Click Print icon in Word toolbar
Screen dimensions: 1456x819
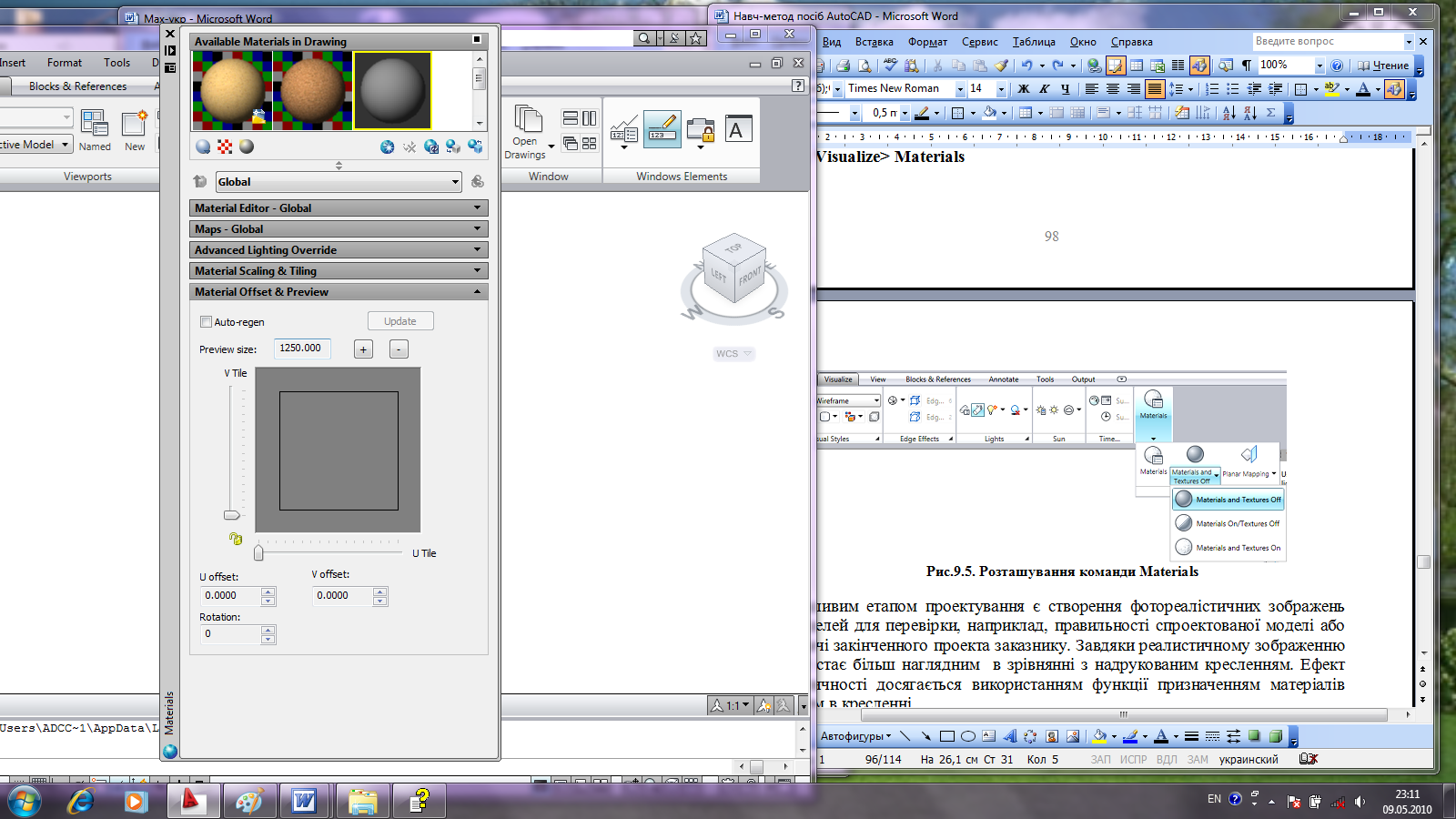coord(843,66)
